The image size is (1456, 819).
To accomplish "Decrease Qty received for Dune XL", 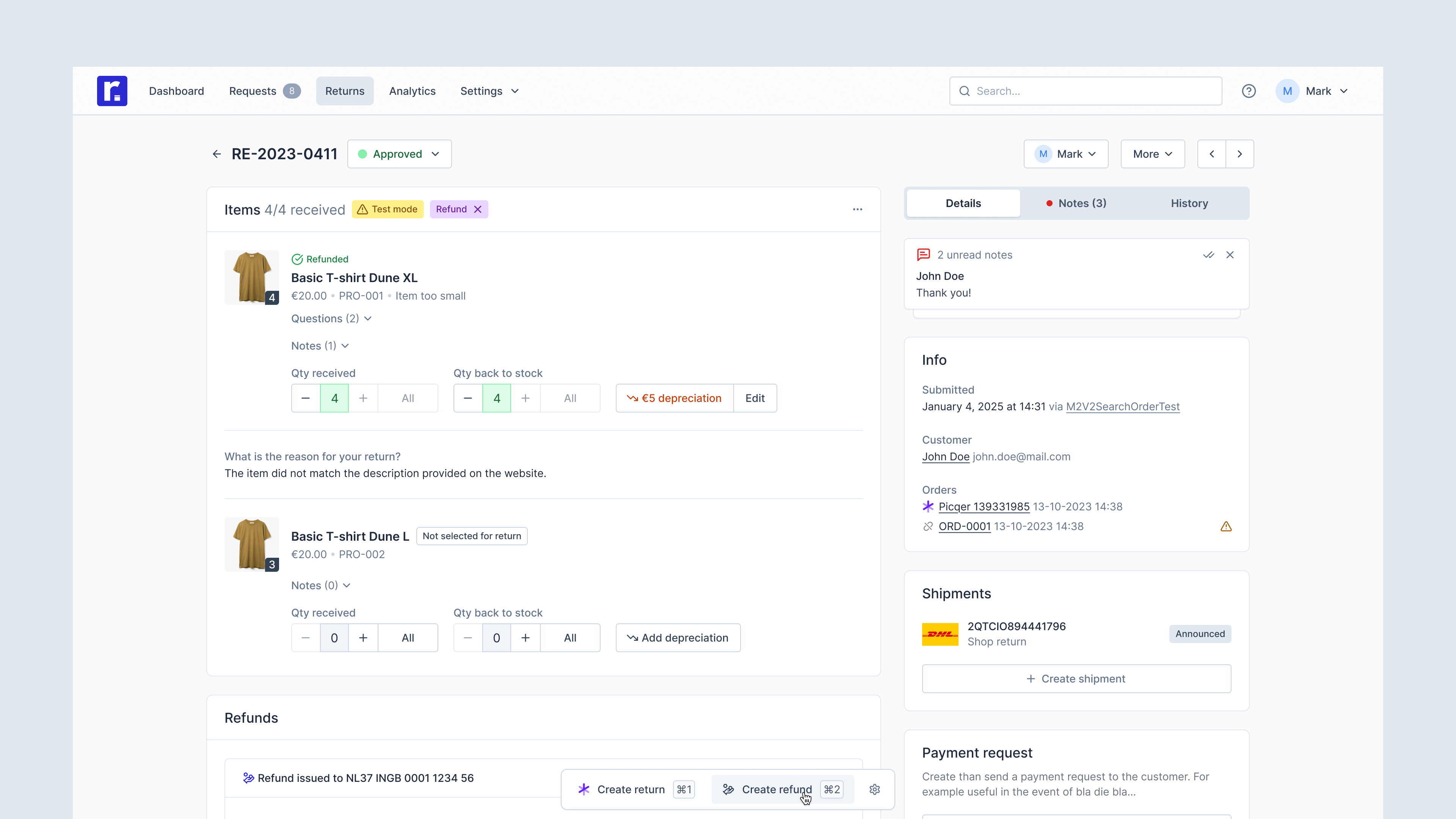I will pyautogui.click(x=306, y=398).
